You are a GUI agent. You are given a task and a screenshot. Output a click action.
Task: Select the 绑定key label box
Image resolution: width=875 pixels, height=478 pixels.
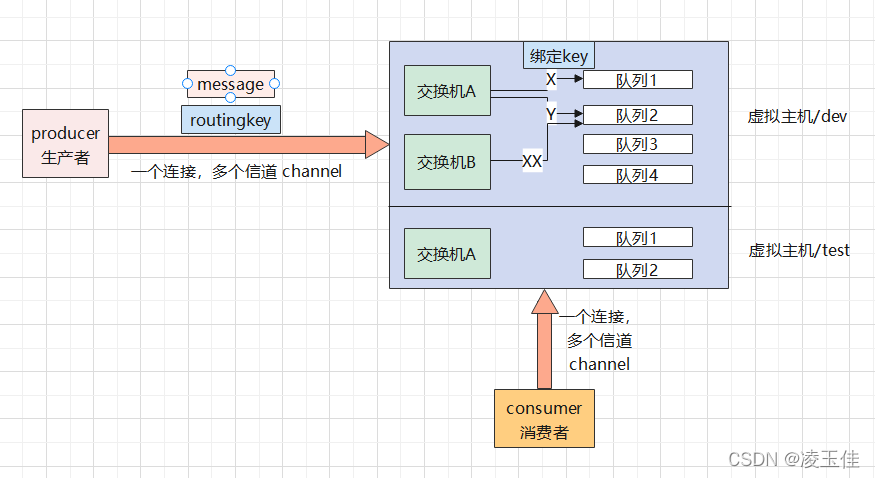coord(559,55)
